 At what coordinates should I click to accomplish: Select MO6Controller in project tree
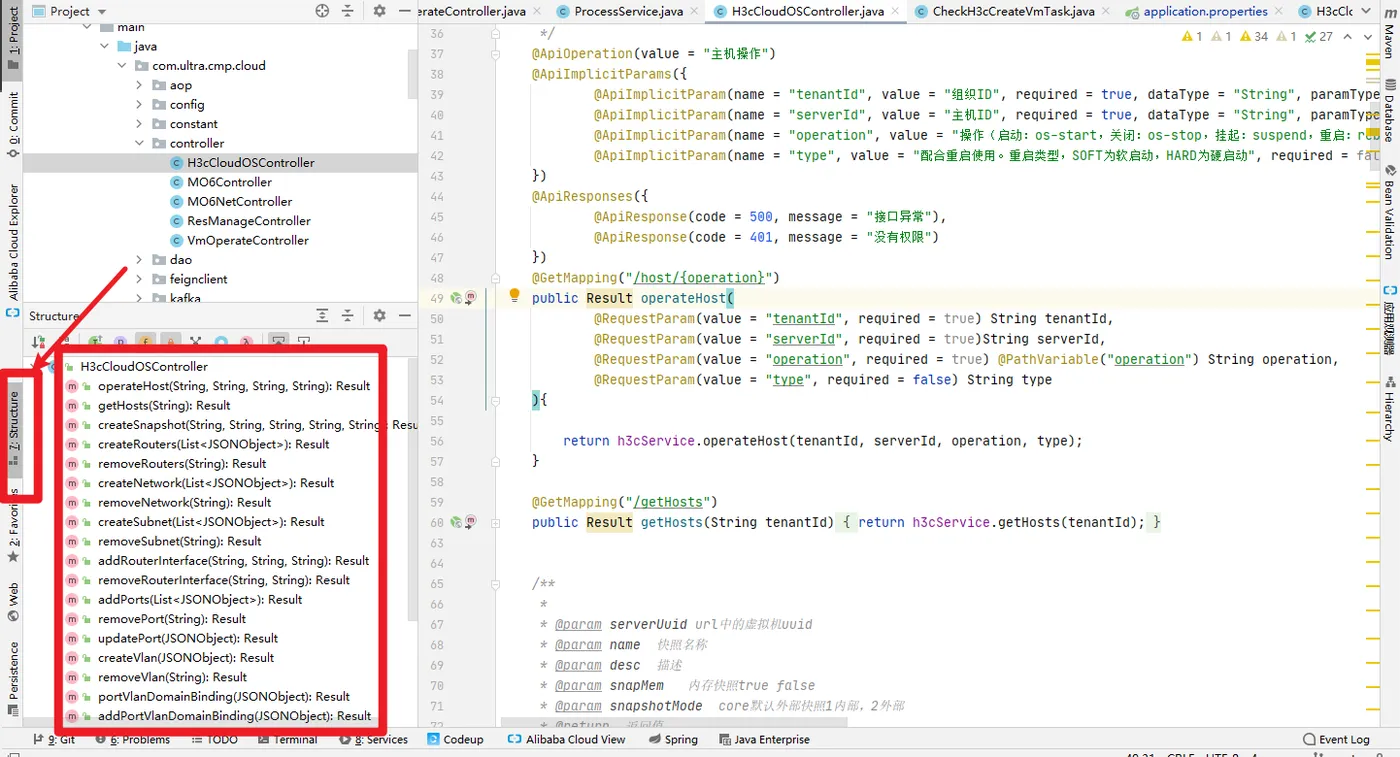tap(229, 182)
